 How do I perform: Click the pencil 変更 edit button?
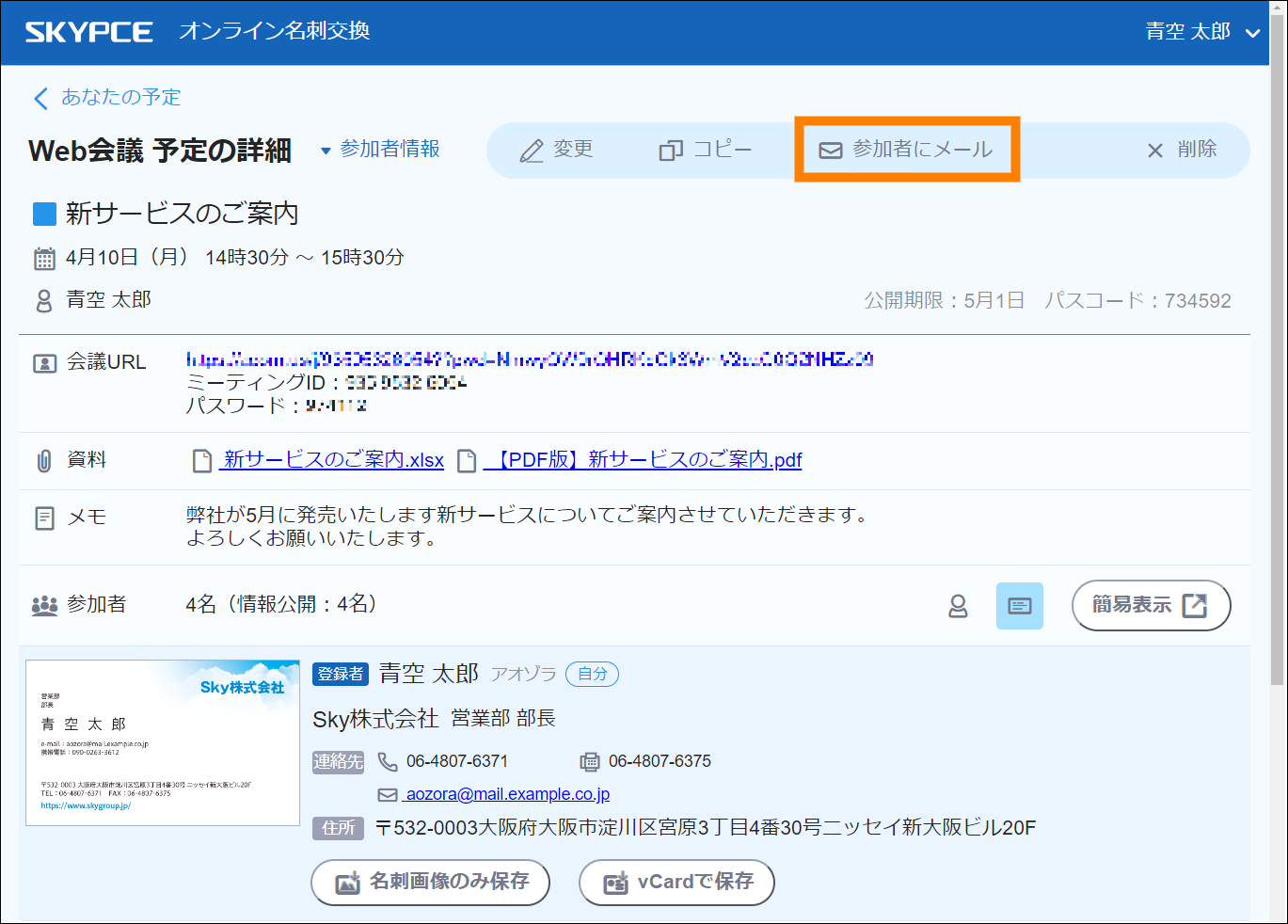coord(556,150)
